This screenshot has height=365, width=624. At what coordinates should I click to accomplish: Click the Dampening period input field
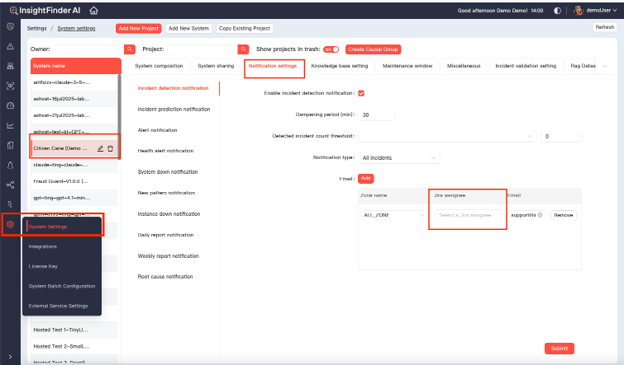pyautogui.click(x=376, y=115)
